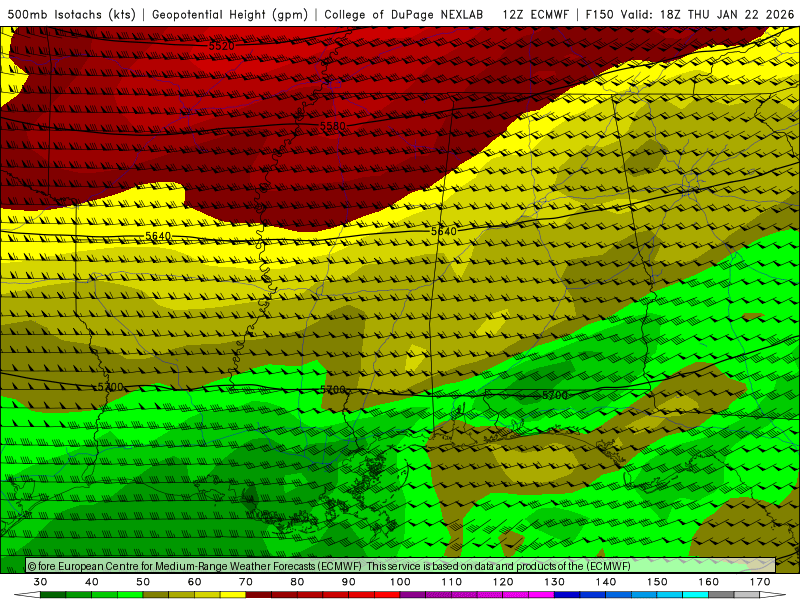Pick the cyan swatch ending at 160 kts
Image resolution: width=800 pixels, height=600 pixels.
[x=695, y=595]
